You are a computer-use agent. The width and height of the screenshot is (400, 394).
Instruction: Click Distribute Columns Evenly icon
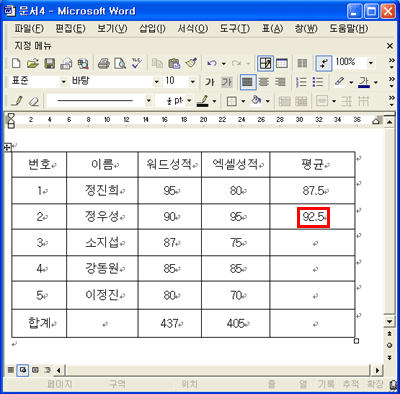pos(363,101)
